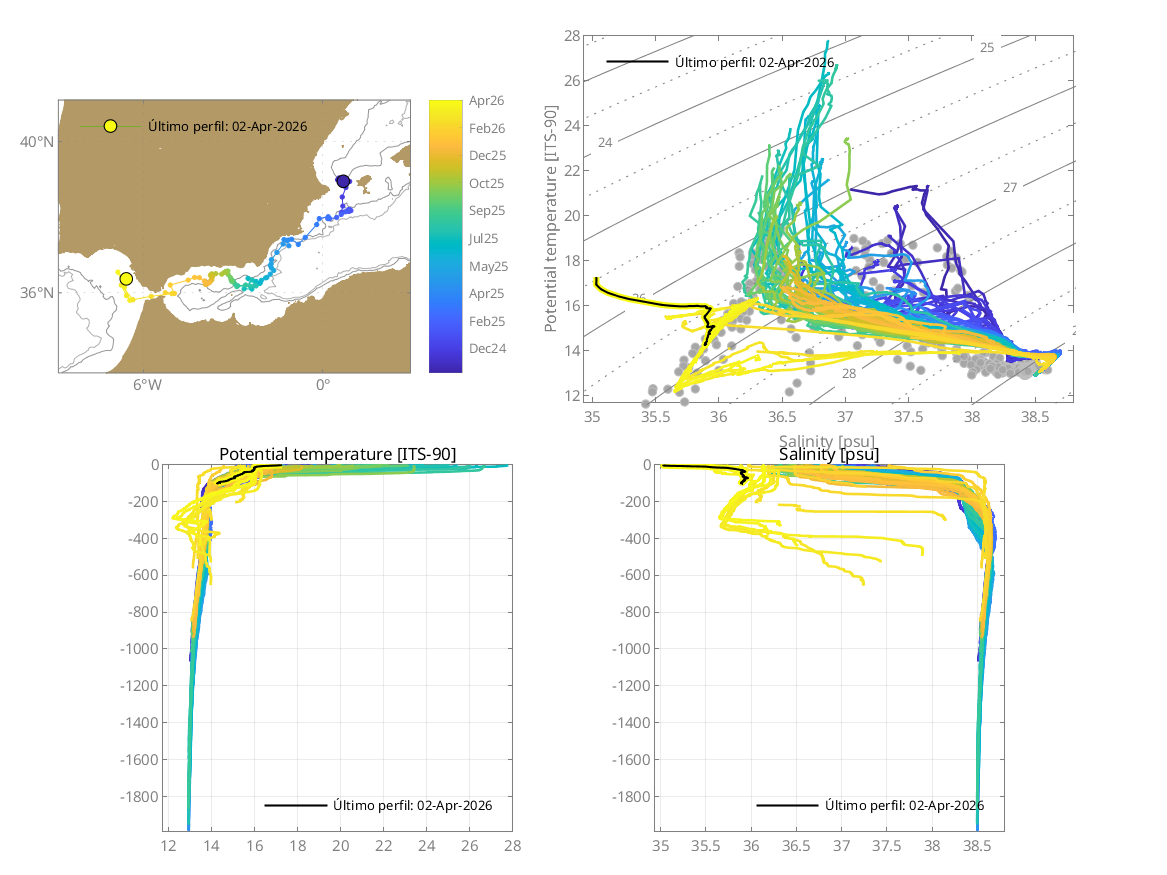Click the Dec24 colorbar label

click(x=487, y=349)
